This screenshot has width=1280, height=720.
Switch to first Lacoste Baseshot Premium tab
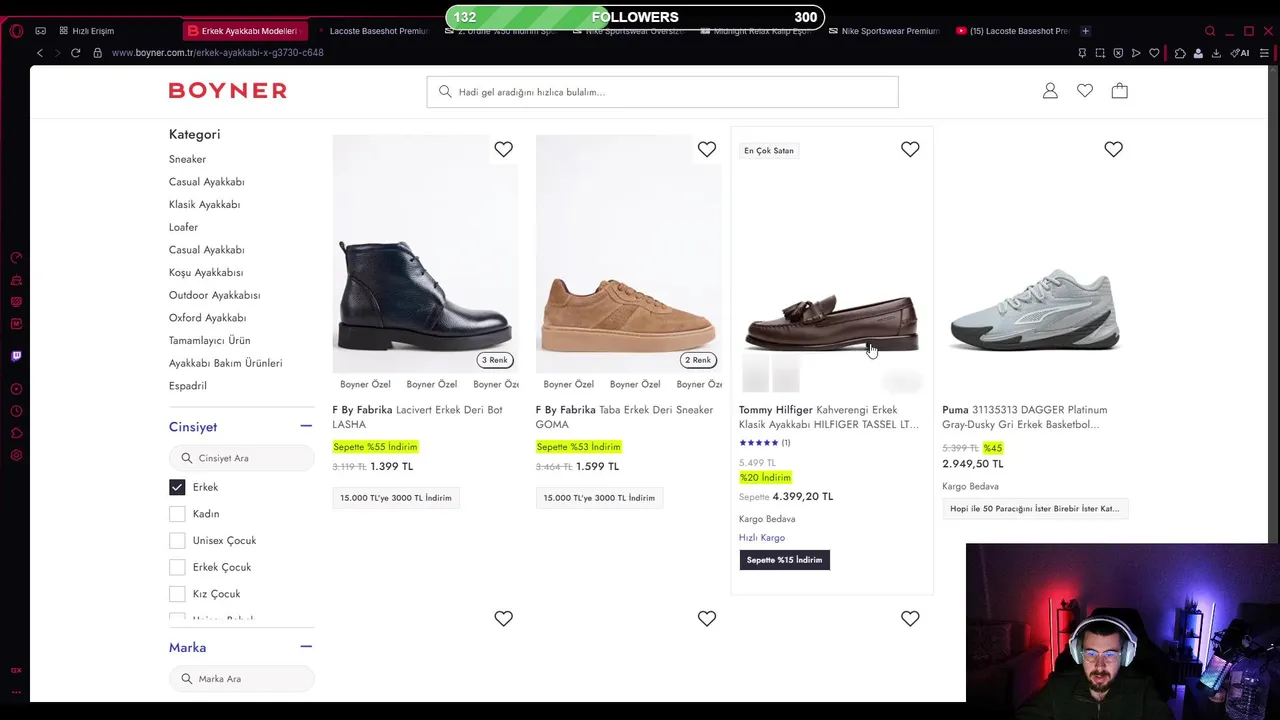373,31
